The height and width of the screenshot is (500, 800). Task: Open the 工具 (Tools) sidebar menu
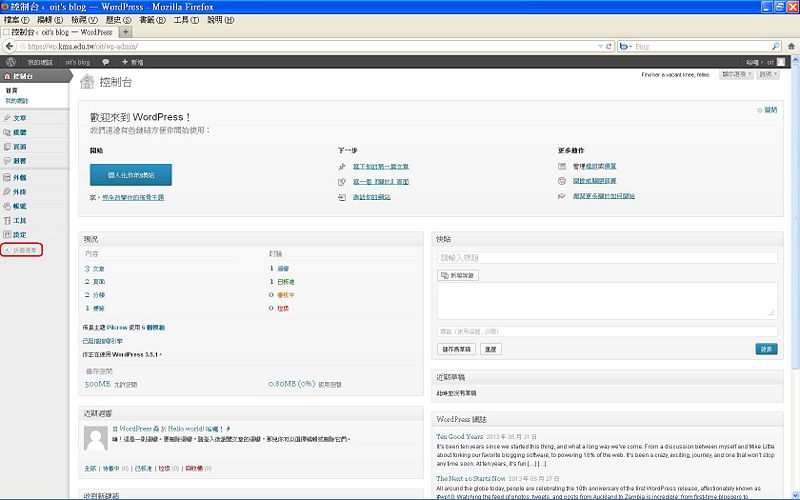(20, 220)
